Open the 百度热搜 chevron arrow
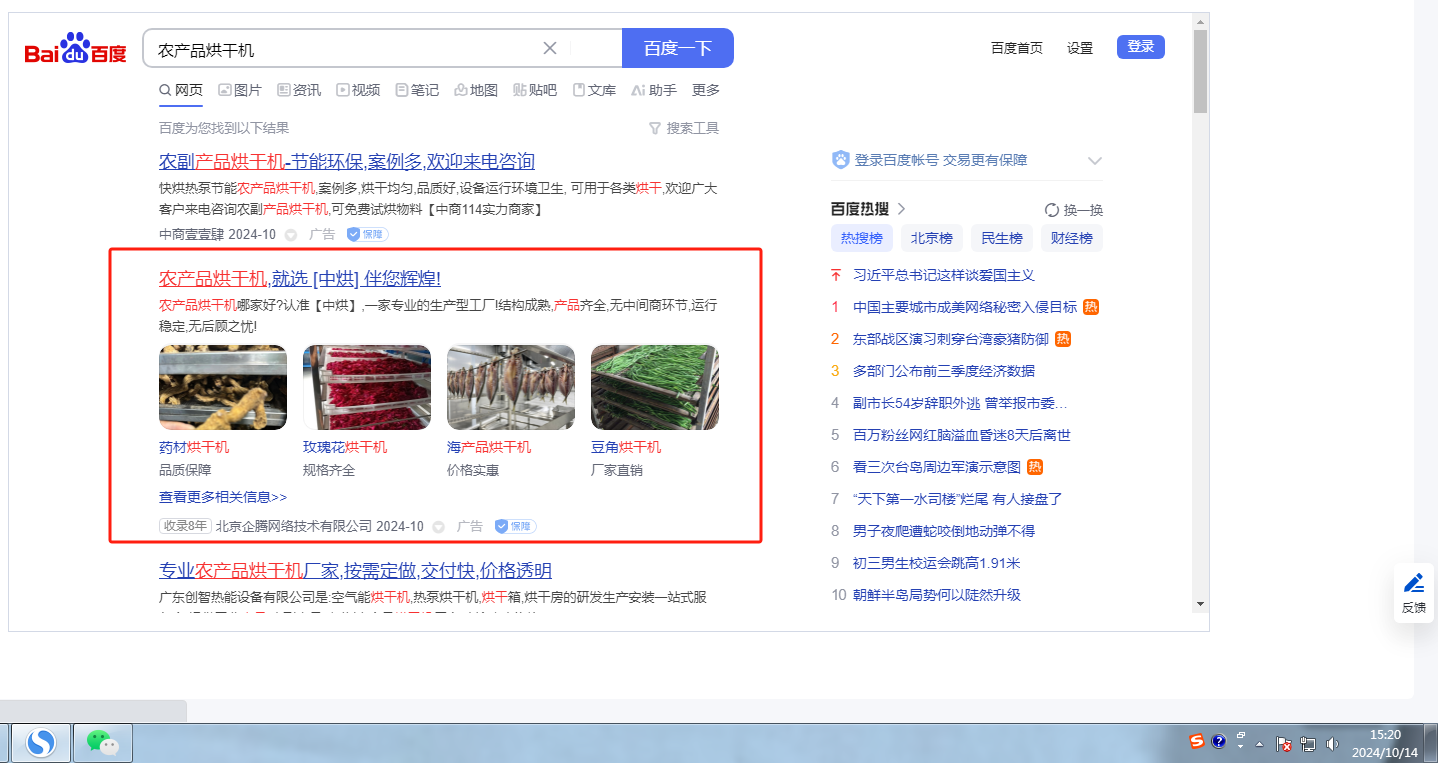Screen dimensions: 1438x763 [901, 209]
